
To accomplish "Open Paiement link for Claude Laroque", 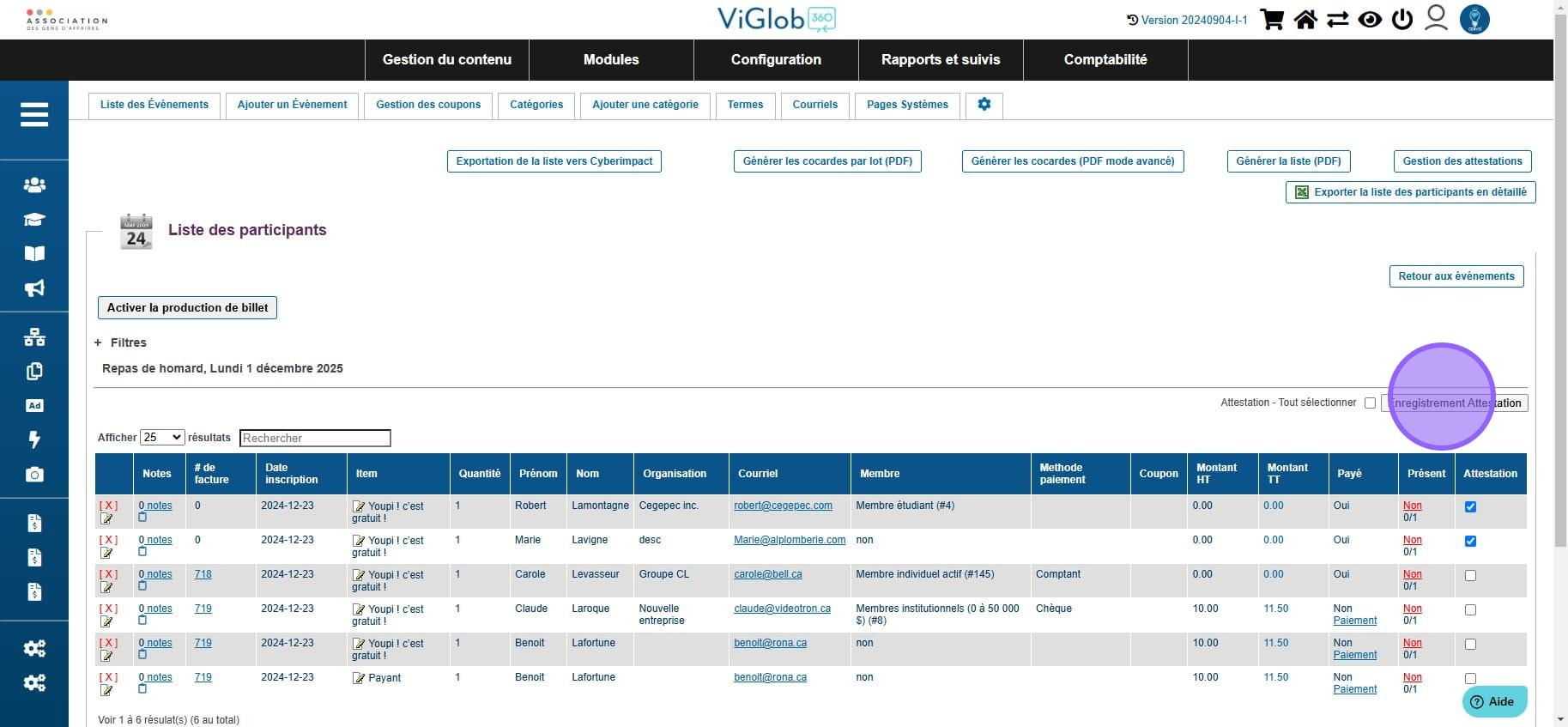I will [1355, 621].
